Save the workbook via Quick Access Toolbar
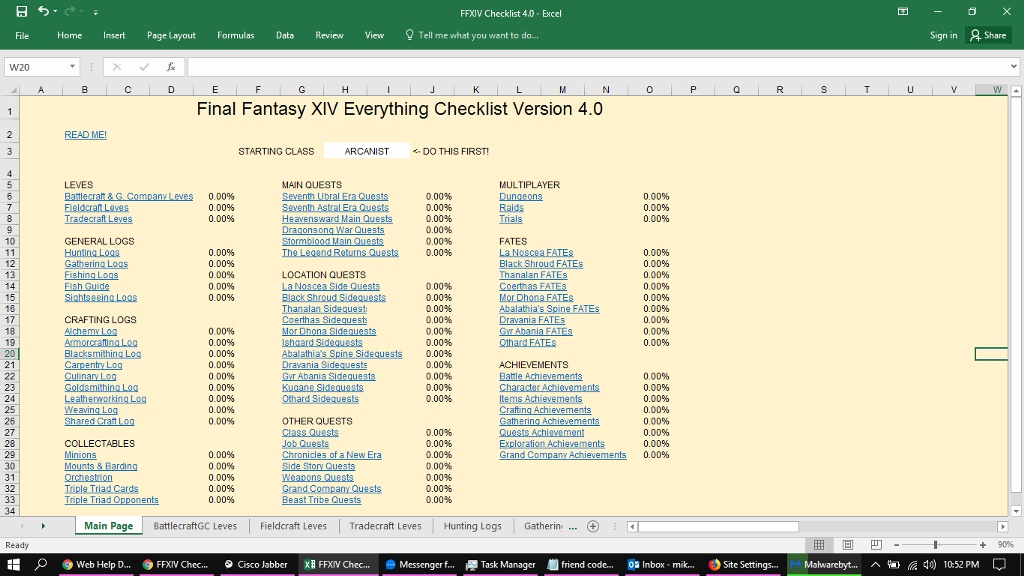The width and height of the screenshot is (1024, 576). click(x=22, y=11)
